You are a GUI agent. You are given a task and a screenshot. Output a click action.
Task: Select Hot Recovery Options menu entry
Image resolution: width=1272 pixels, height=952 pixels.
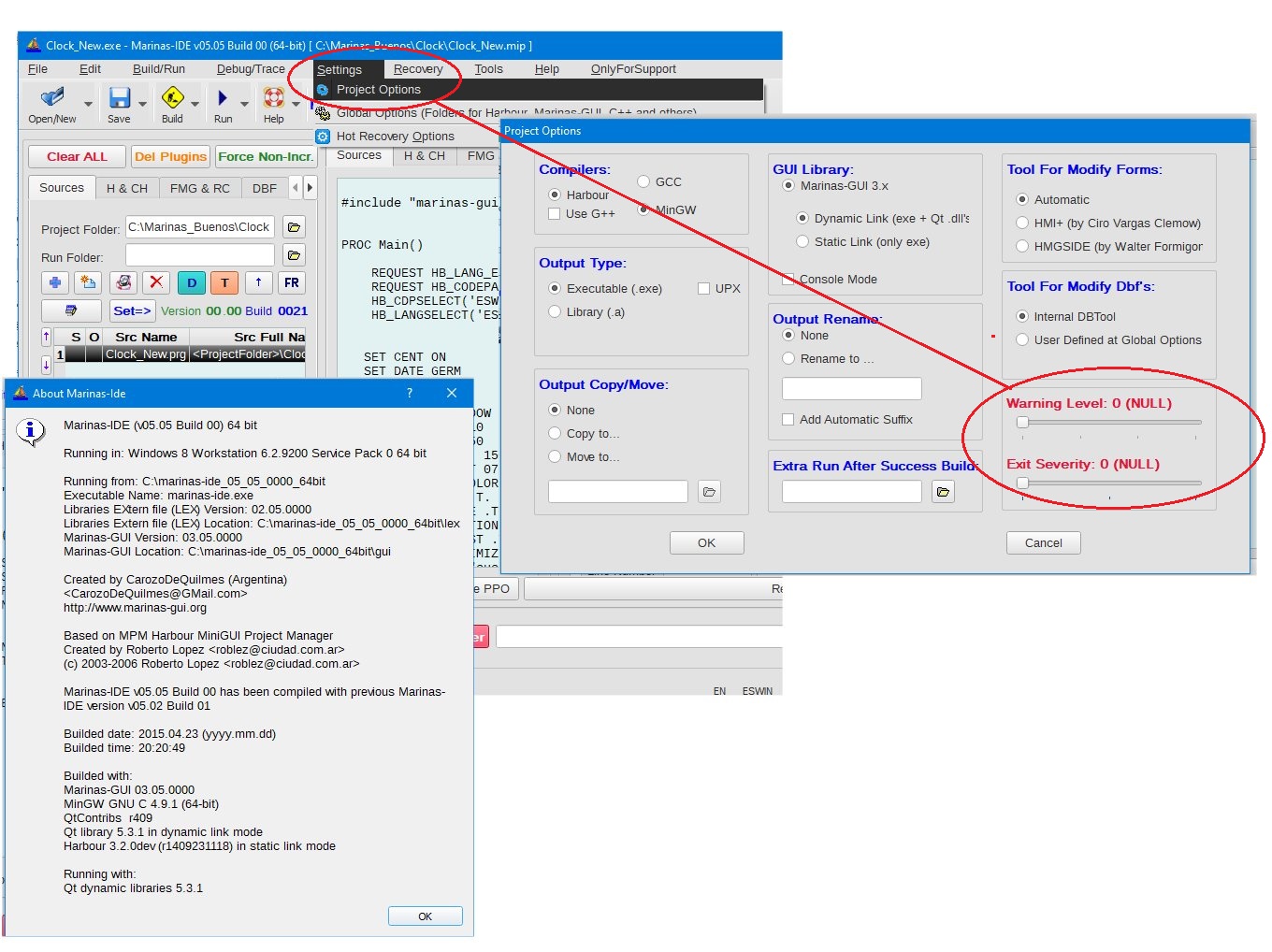[395, 137]
